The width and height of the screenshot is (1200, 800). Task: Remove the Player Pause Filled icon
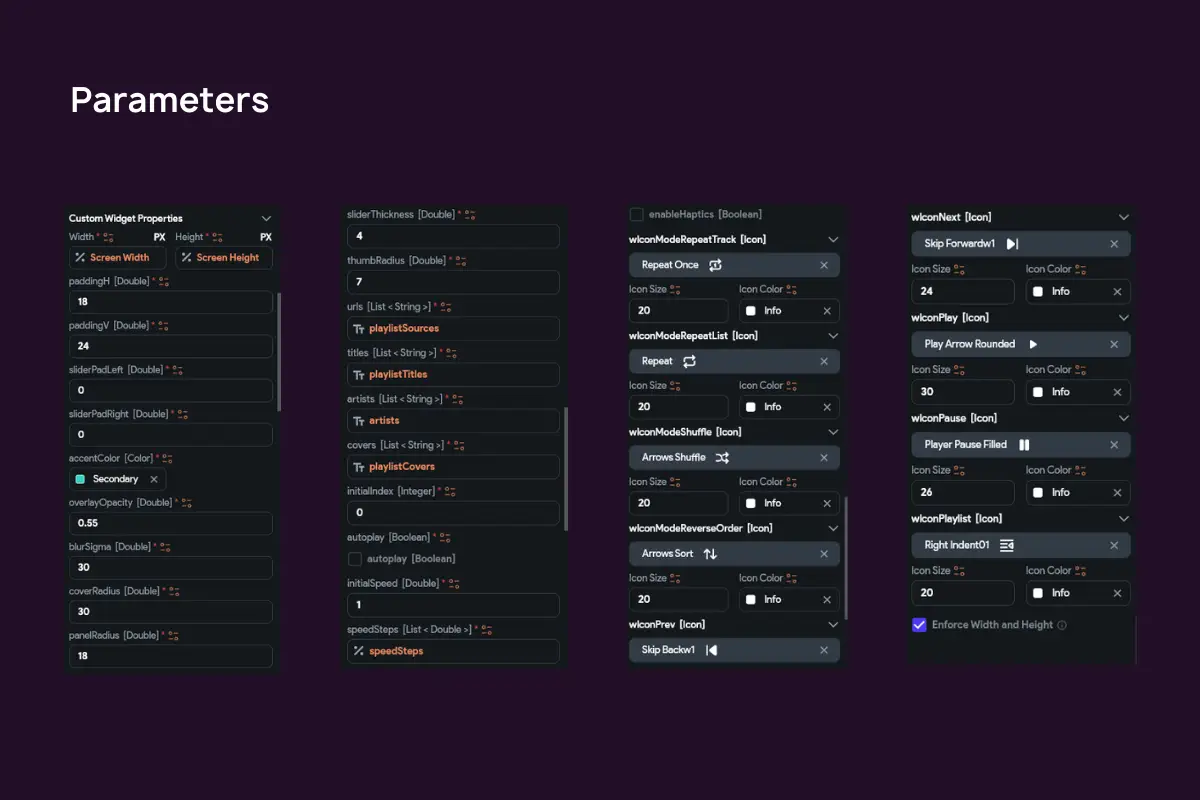[x=1114, y=445]
